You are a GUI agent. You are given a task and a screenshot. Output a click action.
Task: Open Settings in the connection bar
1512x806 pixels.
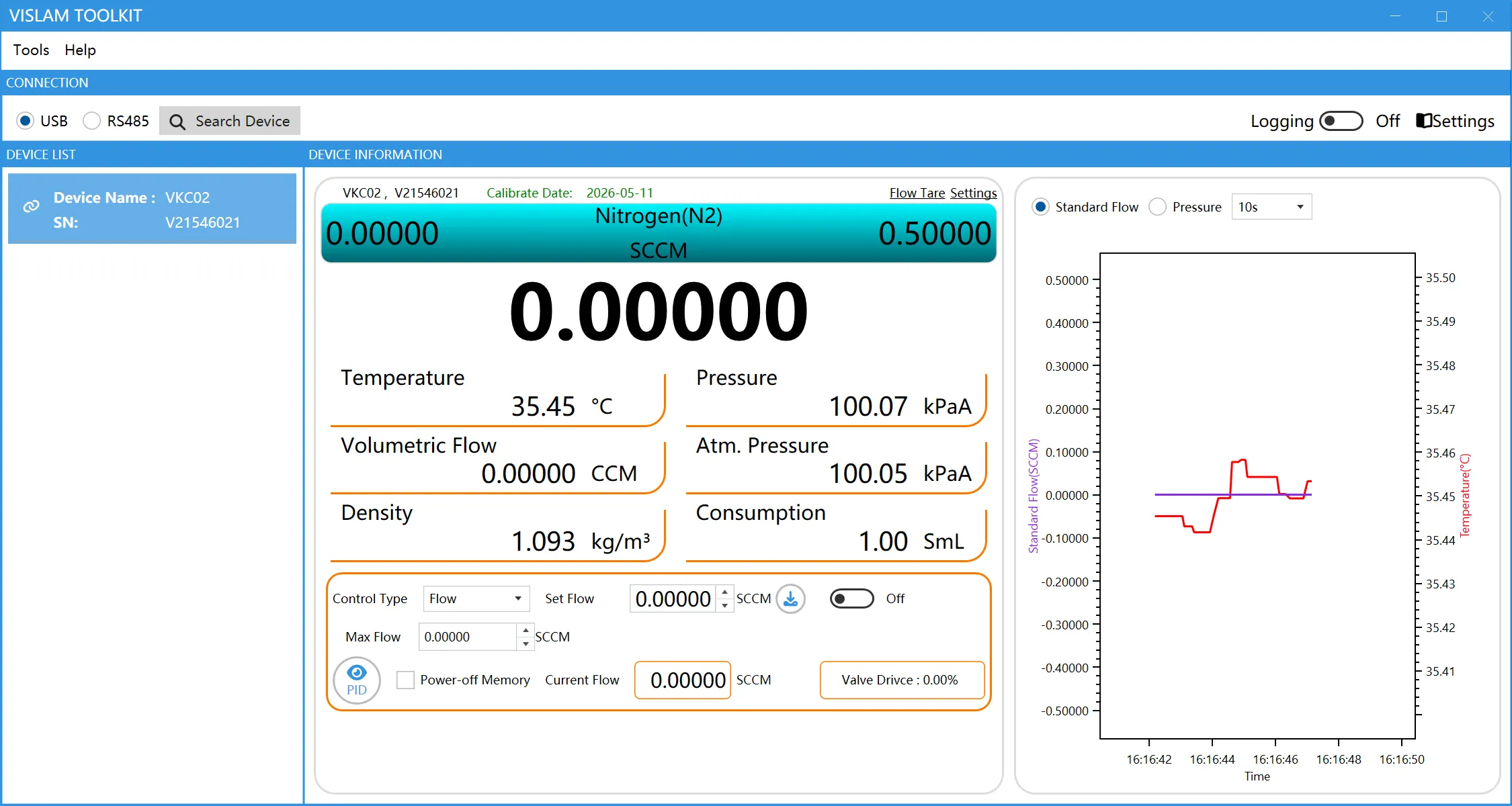click(x=1456, y=121)
